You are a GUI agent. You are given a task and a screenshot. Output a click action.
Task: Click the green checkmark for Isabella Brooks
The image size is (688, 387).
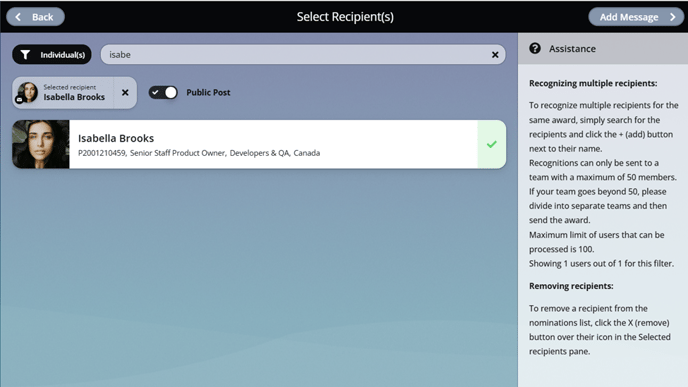point(491,144)
